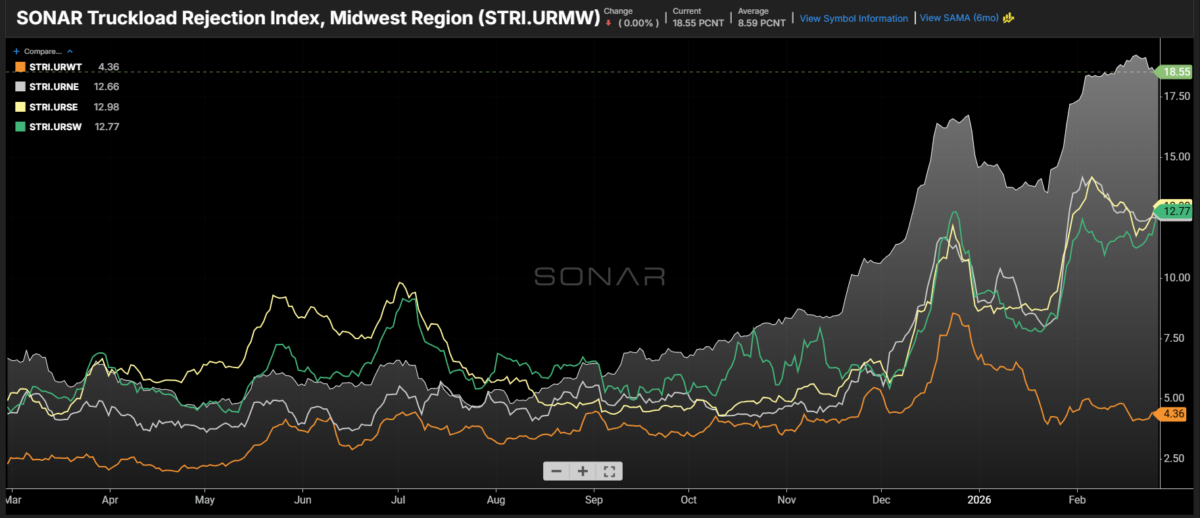1200x518 pixels.
Task: Click the zoom out minus button
Action: click(x=556, y=471)
